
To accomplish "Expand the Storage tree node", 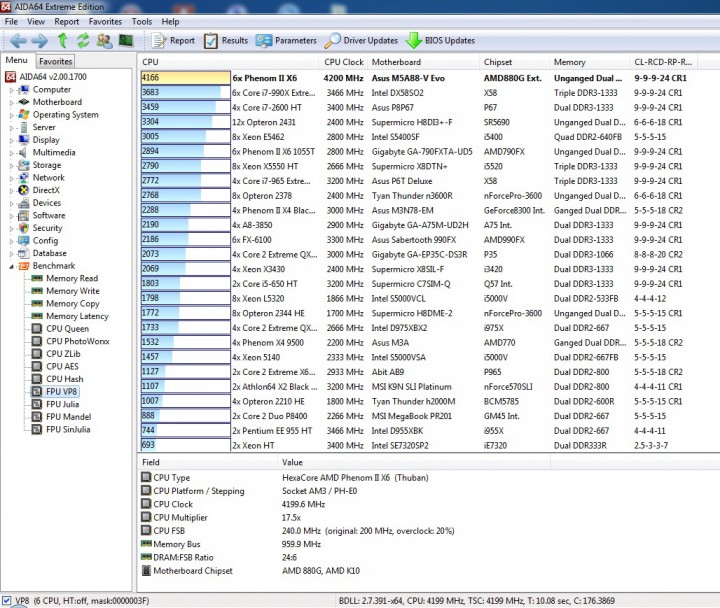I will point(11,166).
